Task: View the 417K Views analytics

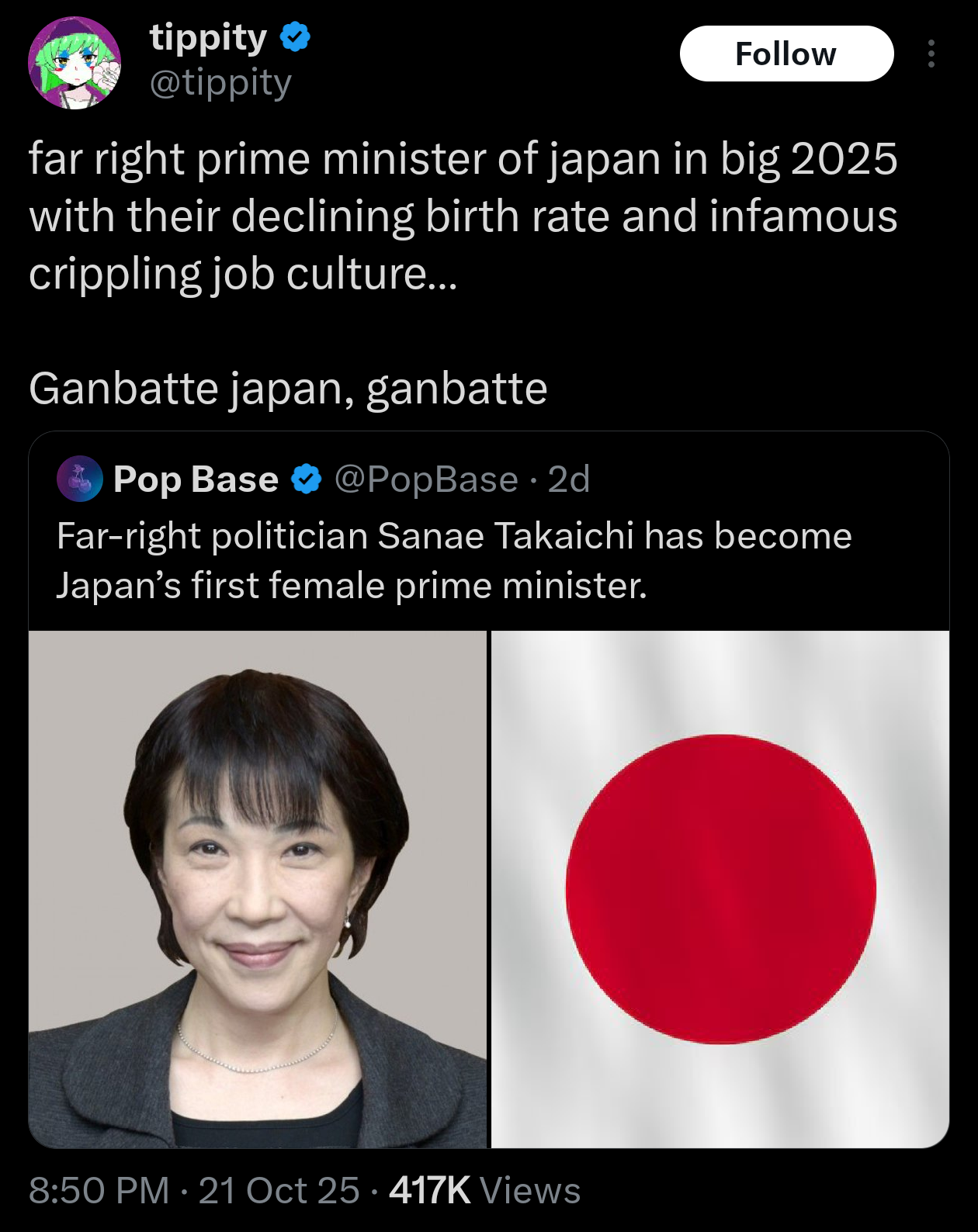Action: (484, 1190)
